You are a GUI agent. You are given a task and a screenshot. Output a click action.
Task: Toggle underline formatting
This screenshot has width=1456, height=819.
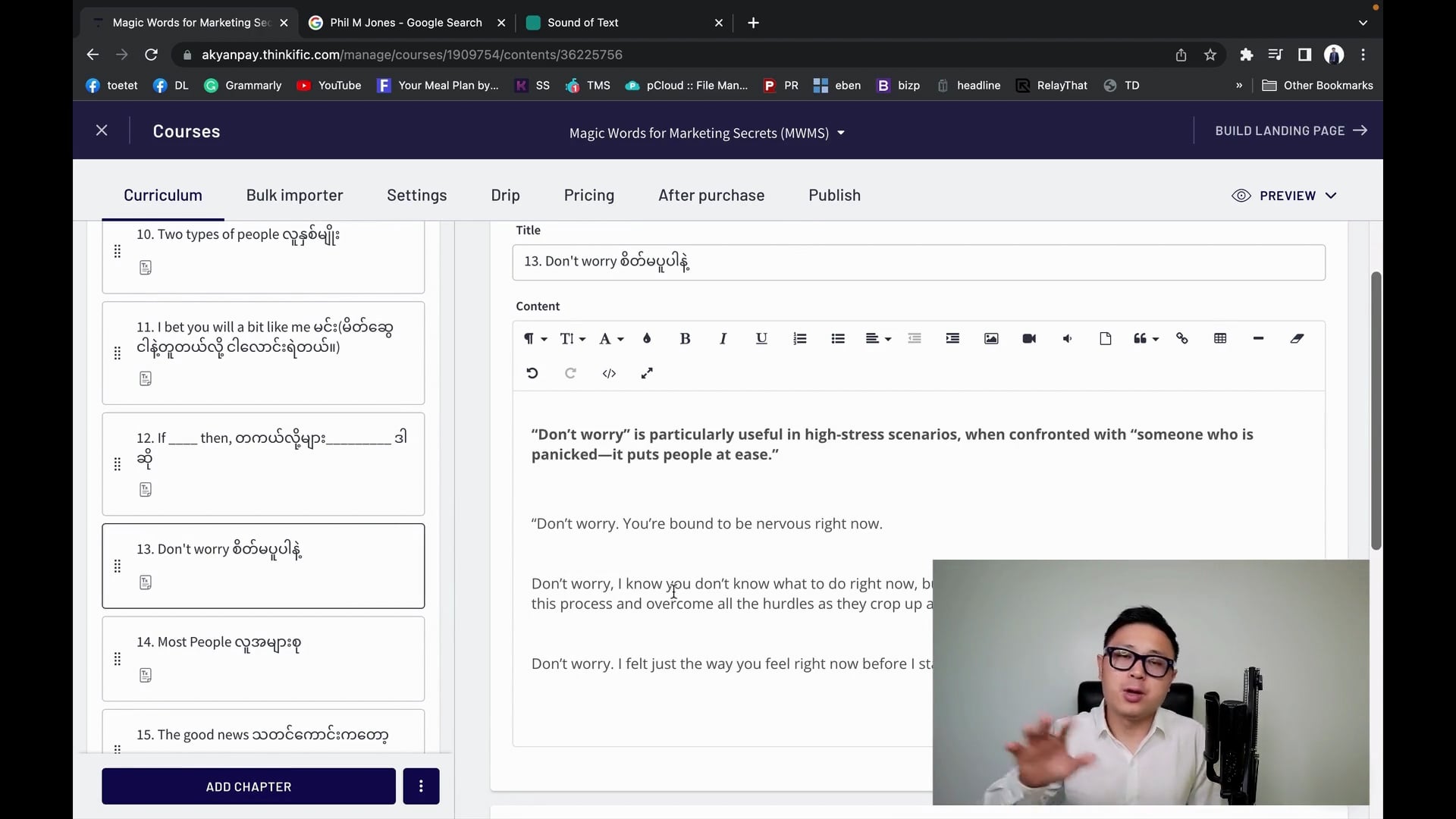[x=761, y=339]
